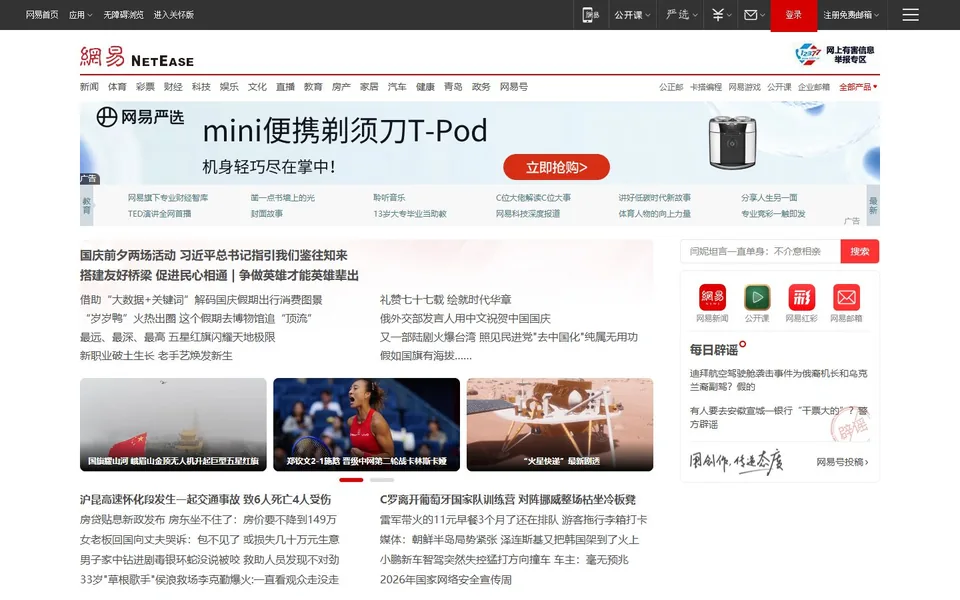Expand the 应用 dropdown in top bar
960x600 pixels.
pyautogui.click(x=80, y=15)
